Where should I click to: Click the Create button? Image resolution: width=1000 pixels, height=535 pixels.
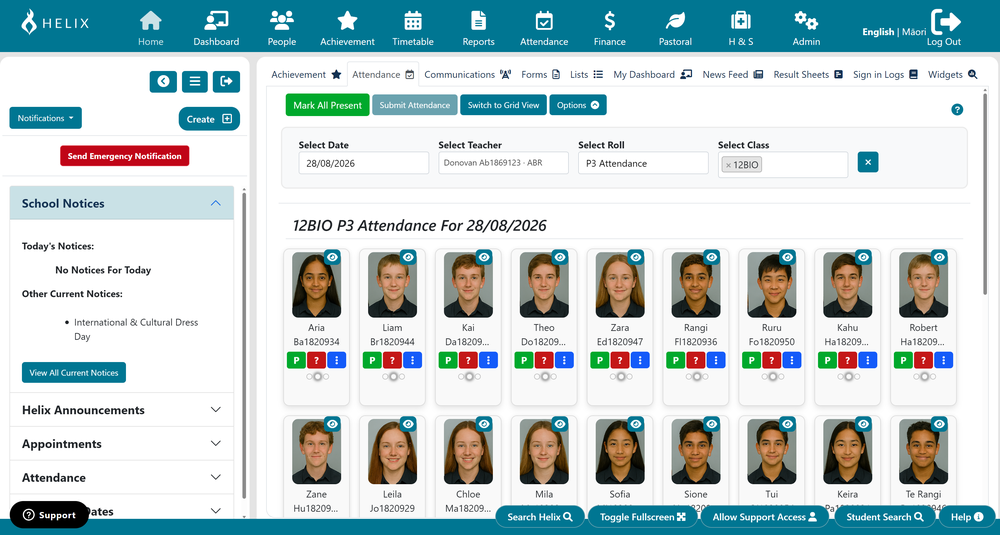click(x=209, y=119)
